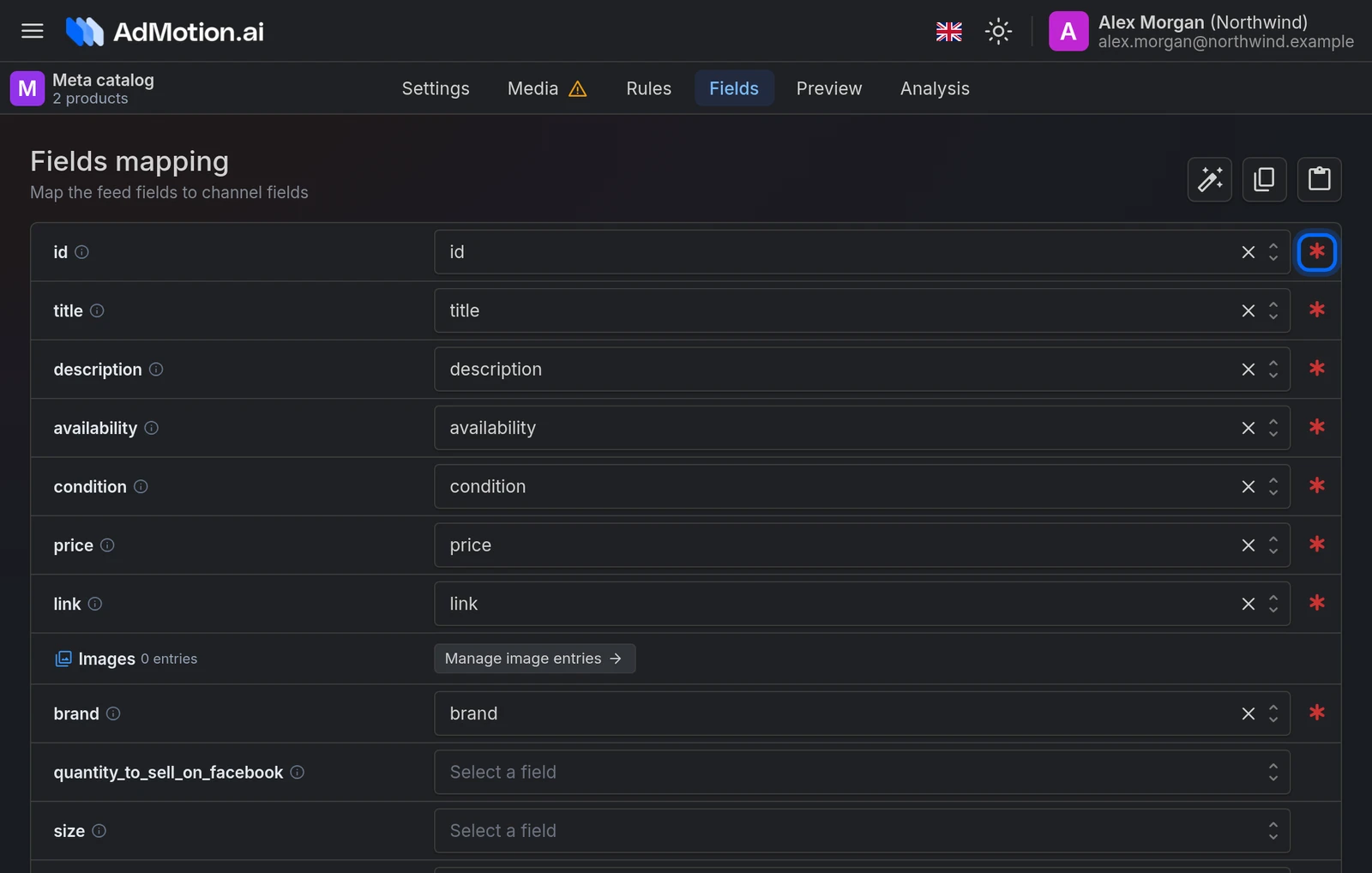Click the AdMotion.ai logo
This screenshot has width=1372, height=873.
pyautogui.click(x=165, y=32)
